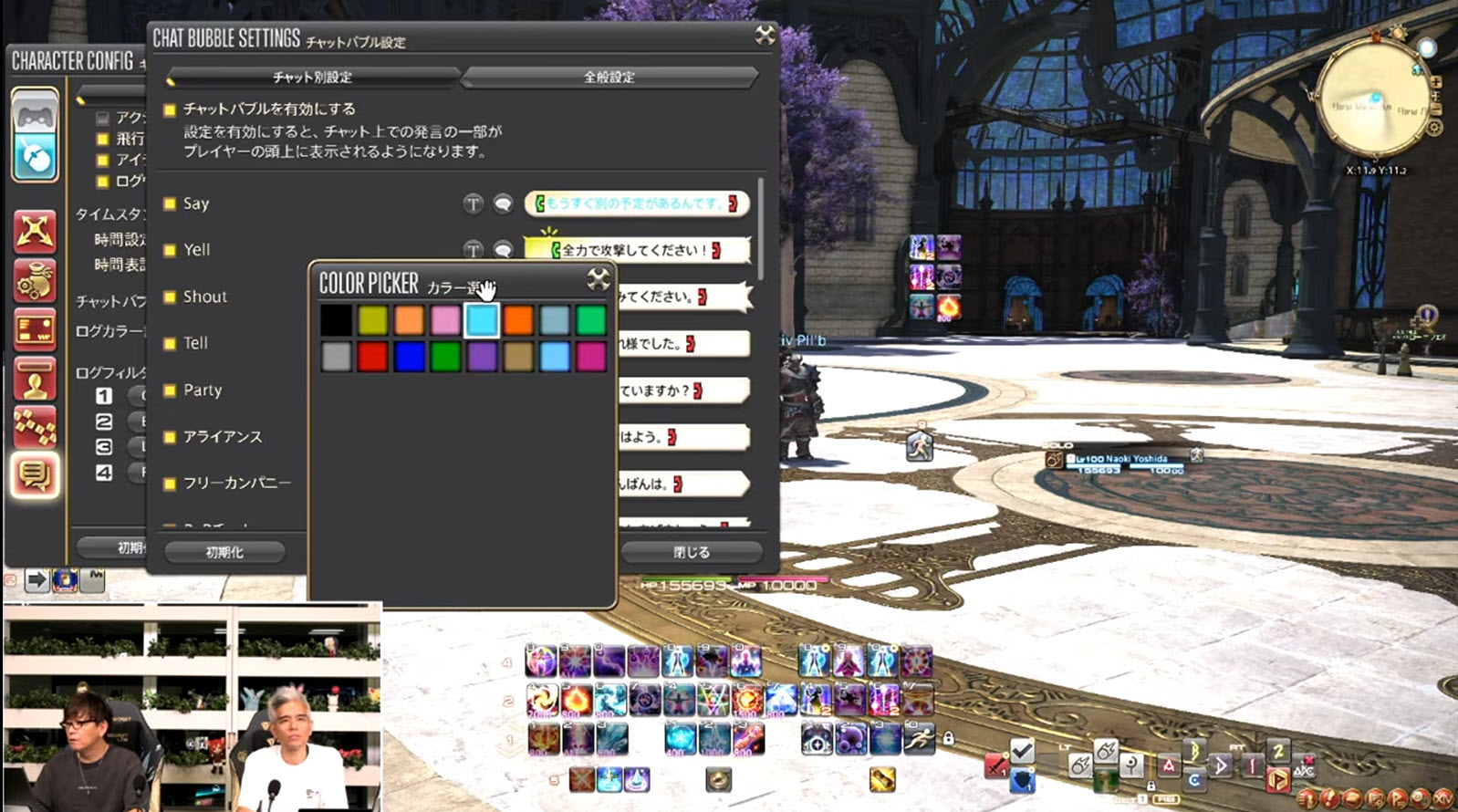
Task: Select gamepad mode icon in Character Config
Action: pyautogui.click(x=36, y=112)
